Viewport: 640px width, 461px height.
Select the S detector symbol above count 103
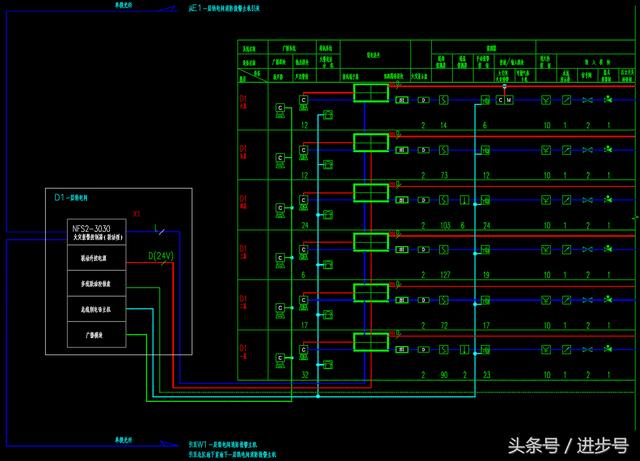[x=444, y=200]
